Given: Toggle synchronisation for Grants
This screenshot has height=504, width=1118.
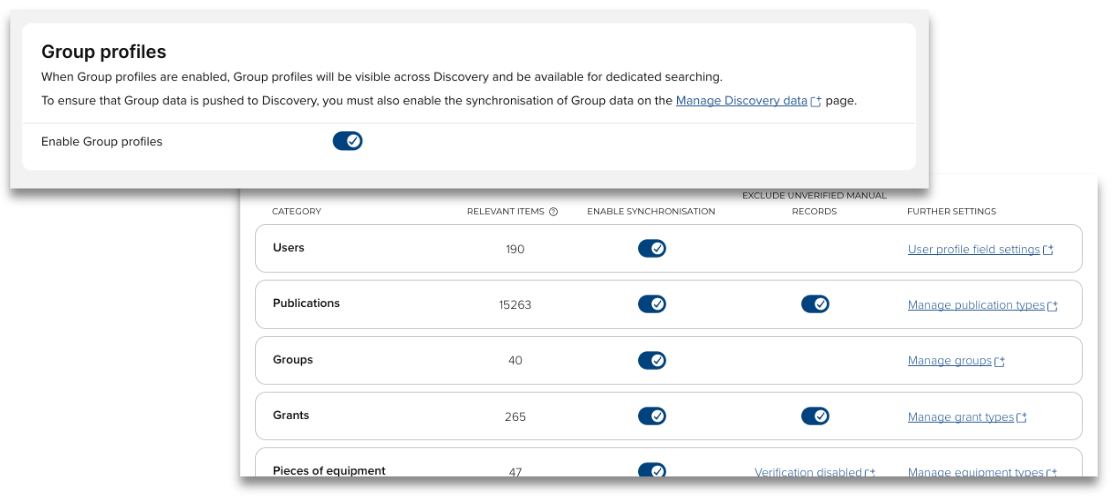Looking at the screenshot, I should [x=652, y=416].
